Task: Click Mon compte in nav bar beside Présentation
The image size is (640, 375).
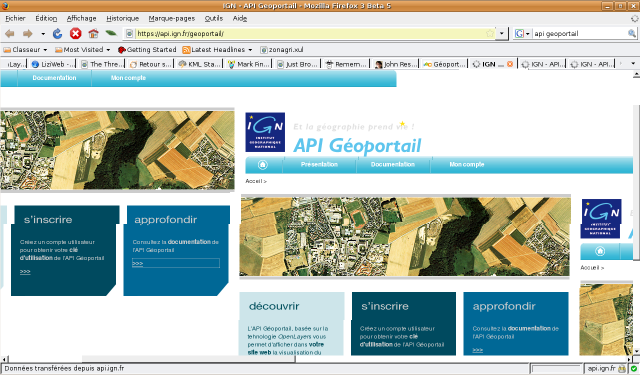Action: tap(467, 164)
